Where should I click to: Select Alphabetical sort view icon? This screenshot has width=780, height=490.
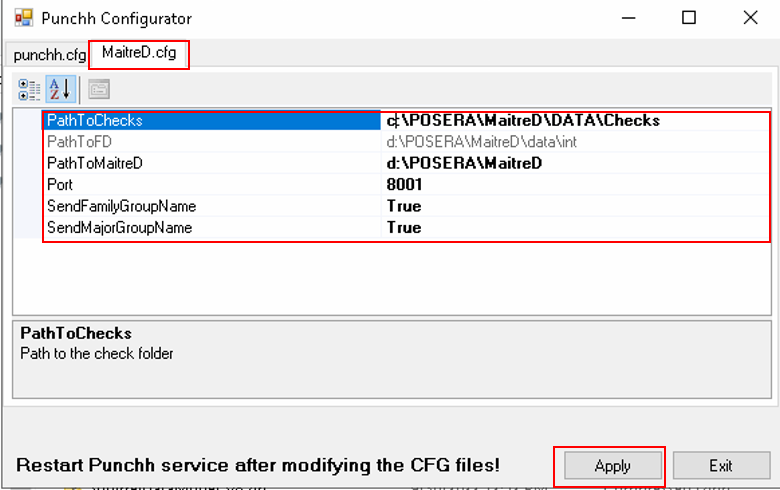pos(61,90)
